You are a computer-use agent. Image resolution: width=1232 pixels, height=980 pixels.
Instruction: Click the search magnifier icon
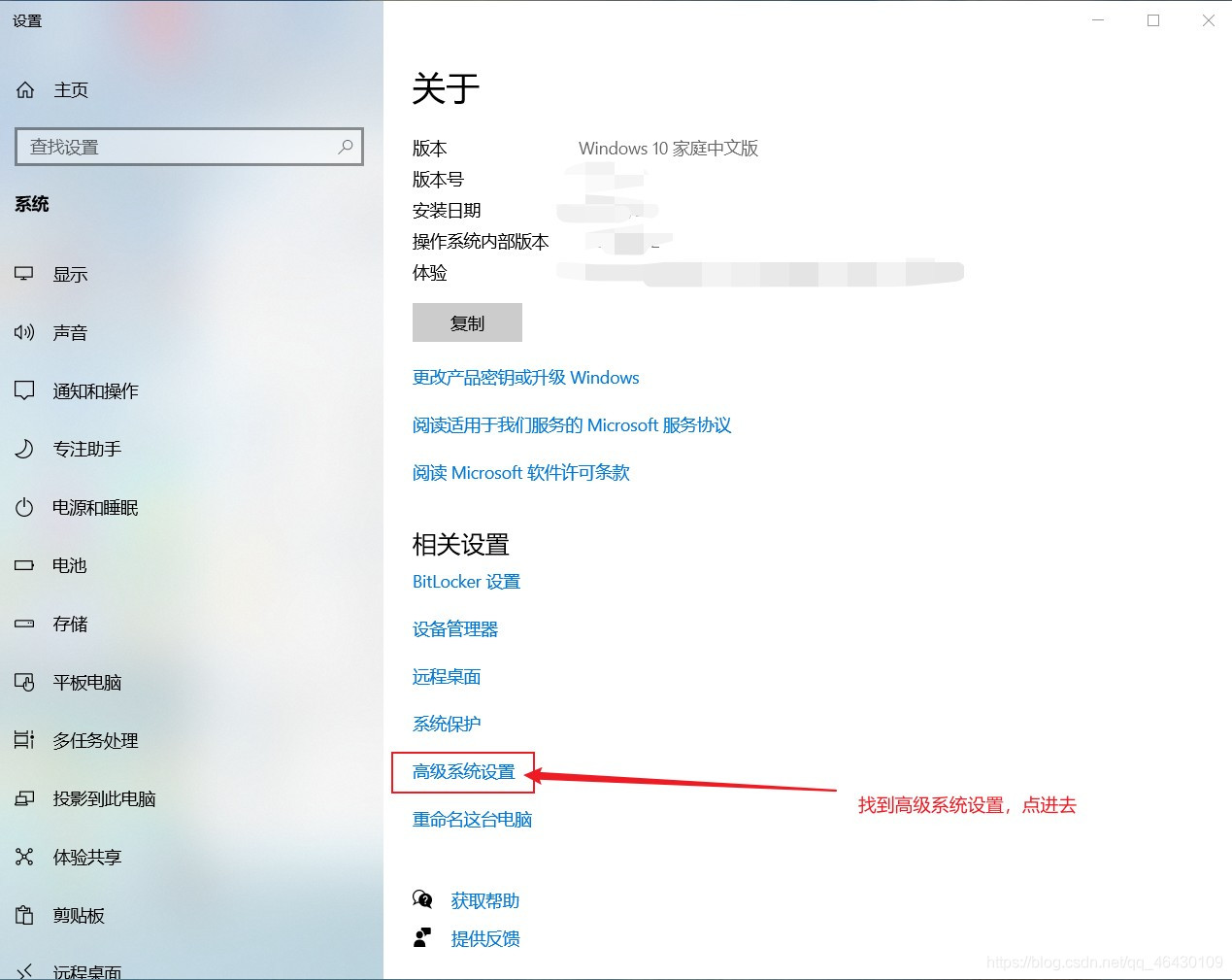(x=345, y=147)
